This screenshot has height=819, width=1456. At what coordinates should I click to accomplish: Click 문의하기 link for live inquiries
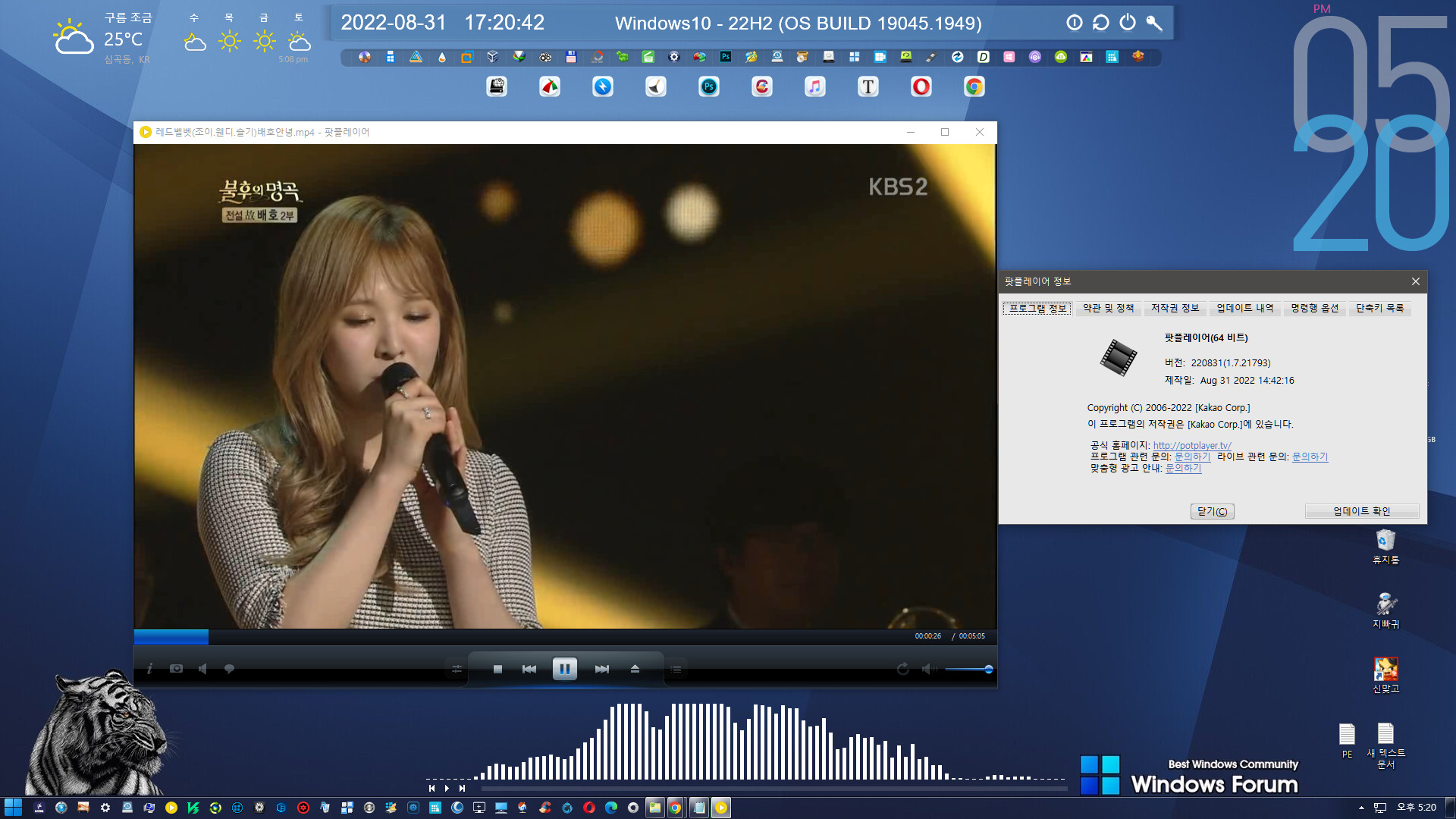pos(1310,457)
